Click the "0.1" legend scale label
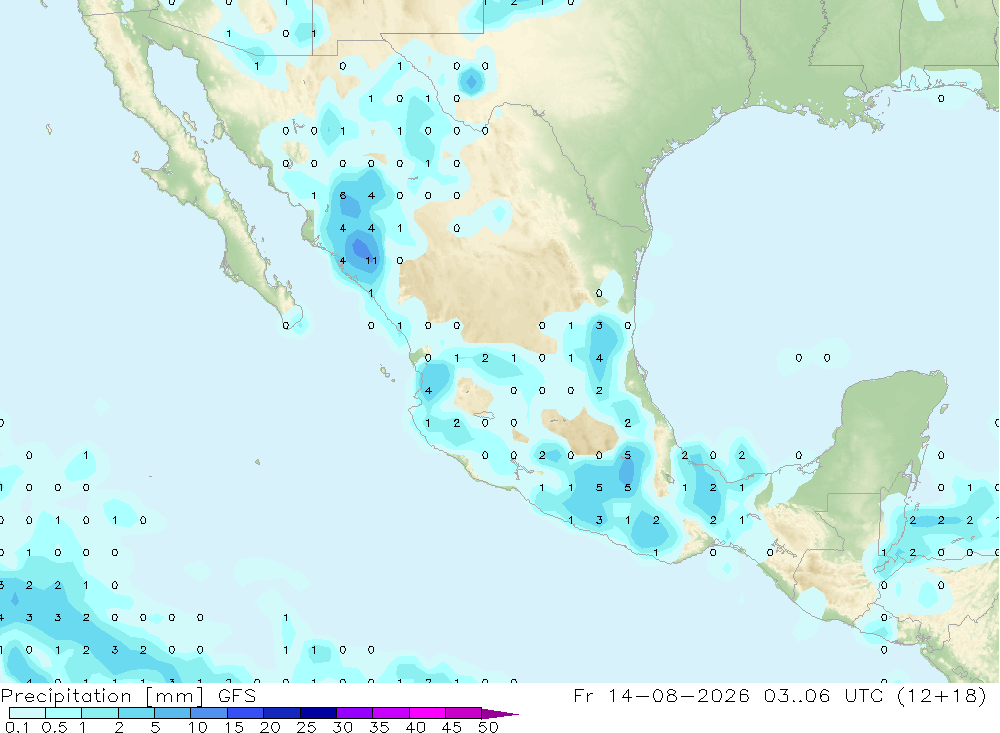Image resolution: width=1000 pixels, height=733 pixels. [x=18, y=727]
